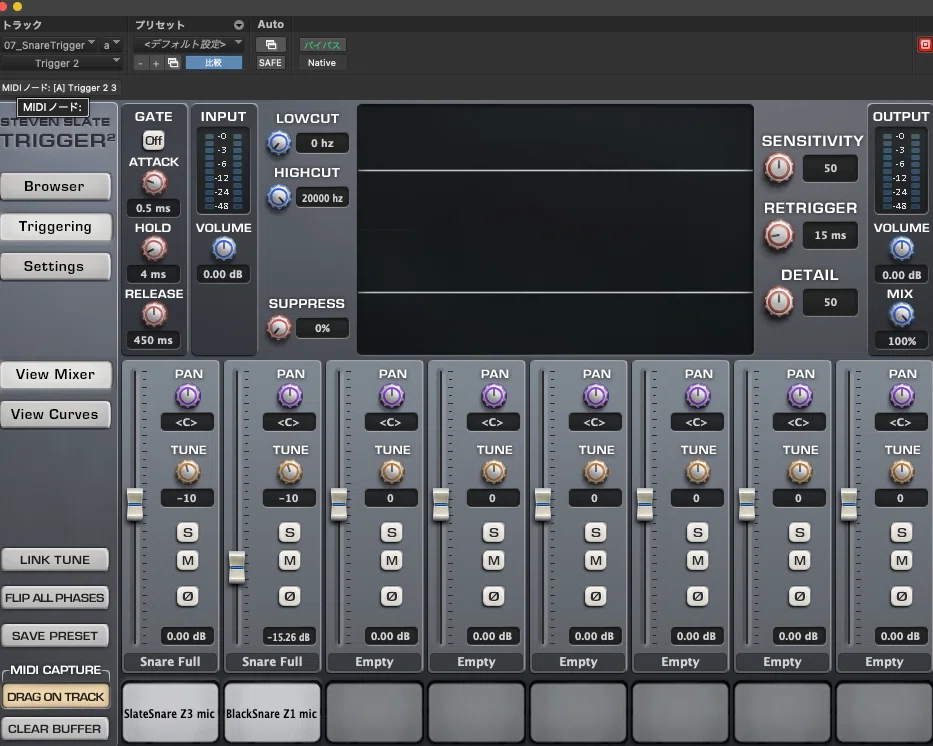933x746 pixels.
Task: Click the DETAIL knob
Action: tap(778, 302)
